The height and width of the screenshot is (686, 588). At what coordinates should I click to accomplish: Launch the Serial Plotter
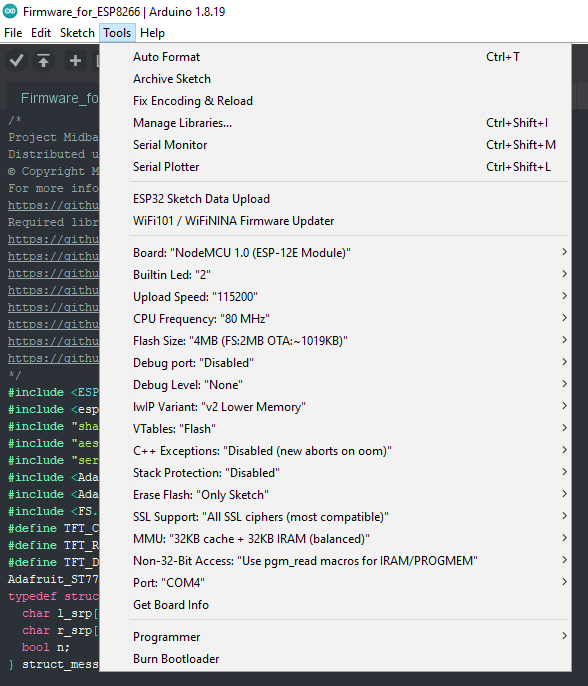336,167
